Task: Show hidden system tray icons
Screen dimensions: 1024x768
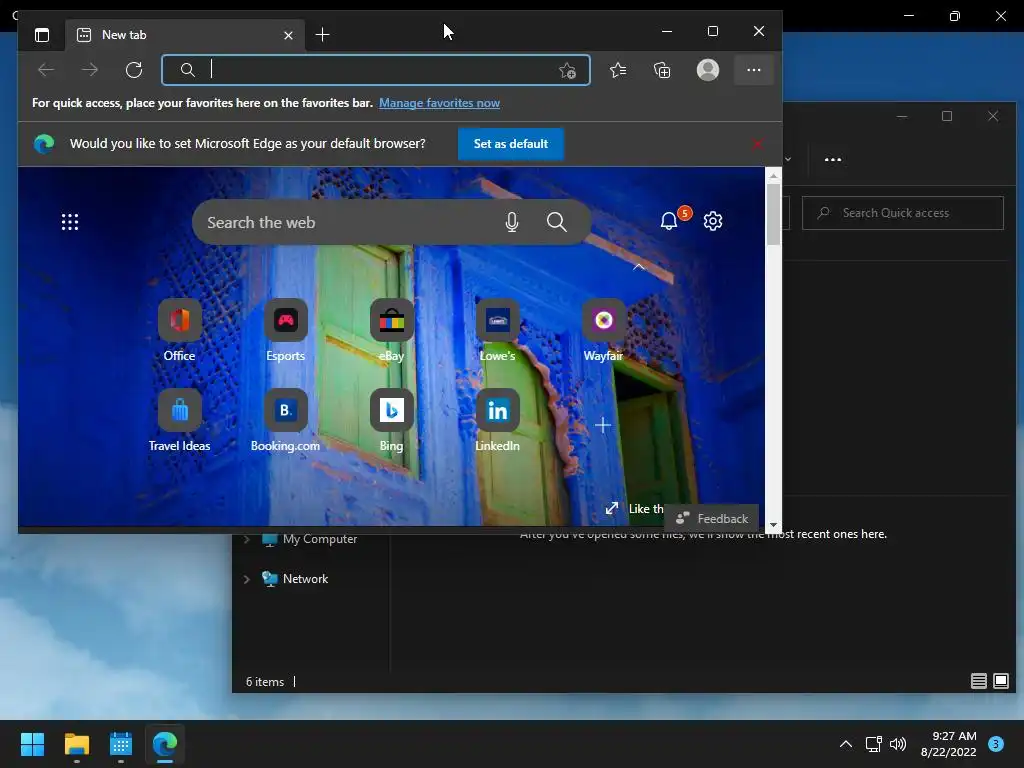Action: [846, 744]
